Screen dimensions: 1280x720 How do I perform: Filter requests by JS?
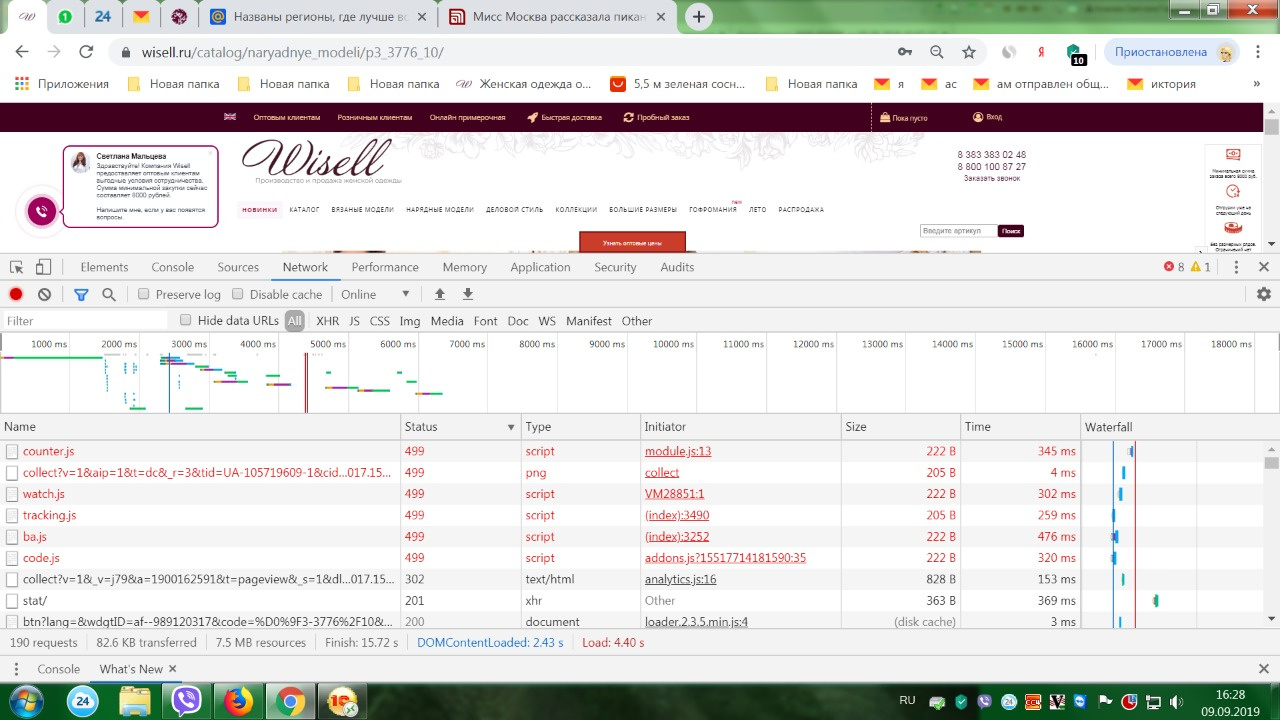point(354,321)
